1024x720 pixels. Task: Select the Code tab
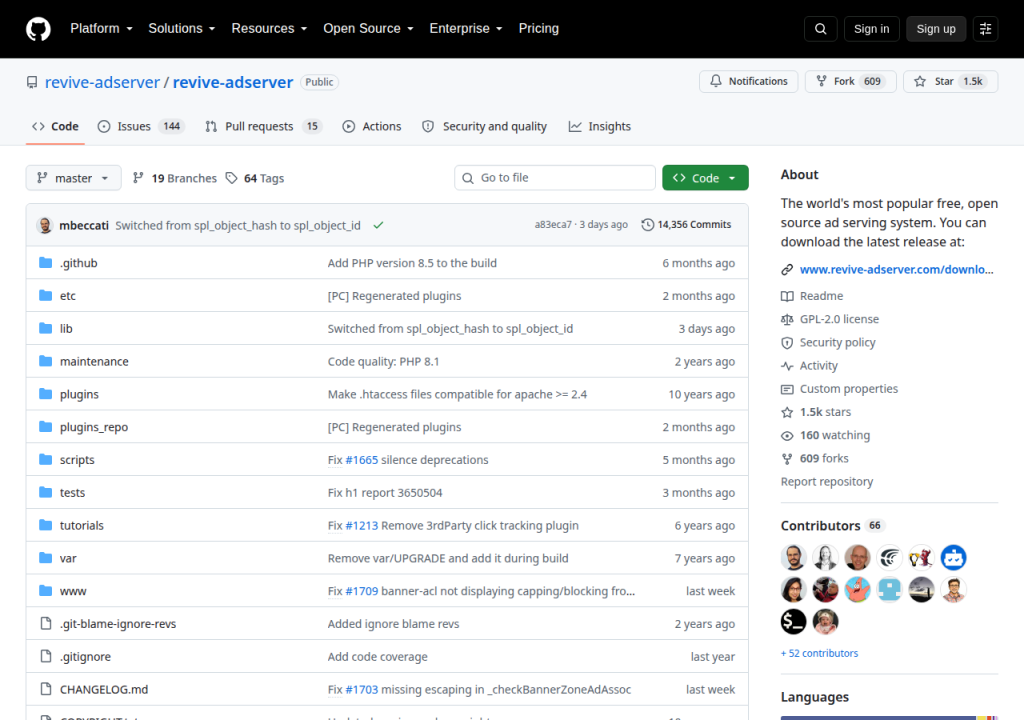point(56,126)
